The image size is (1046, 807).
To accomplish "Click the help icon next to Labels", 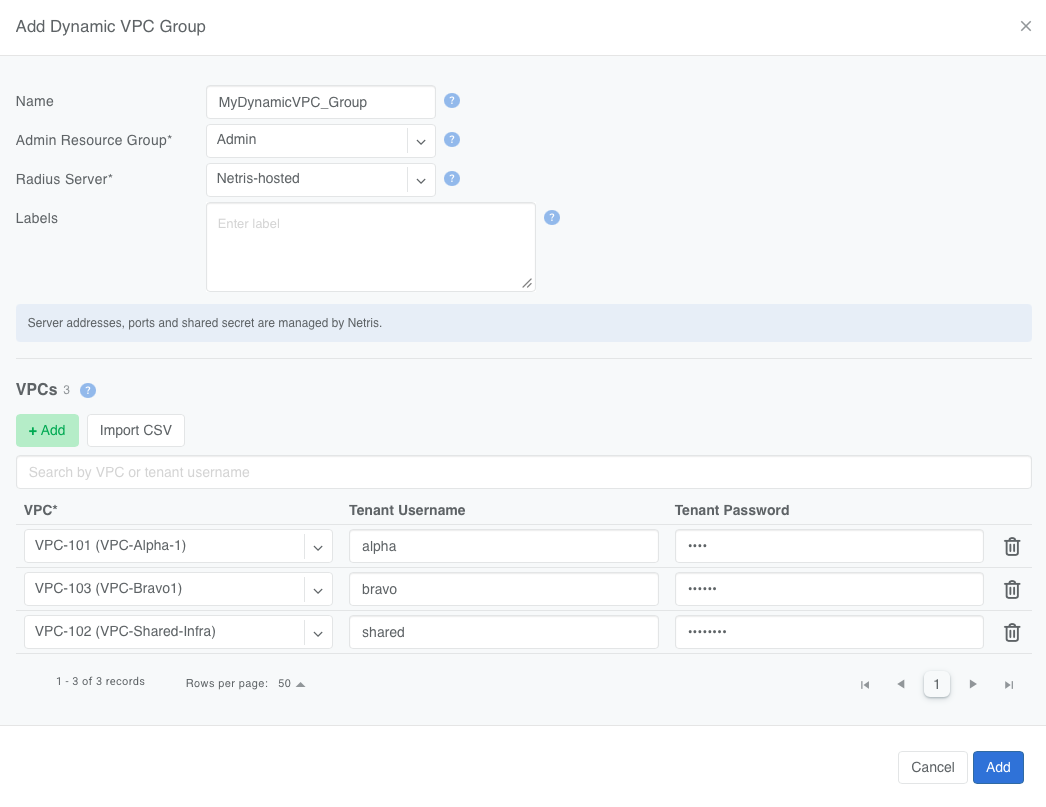I will point(552,217).
